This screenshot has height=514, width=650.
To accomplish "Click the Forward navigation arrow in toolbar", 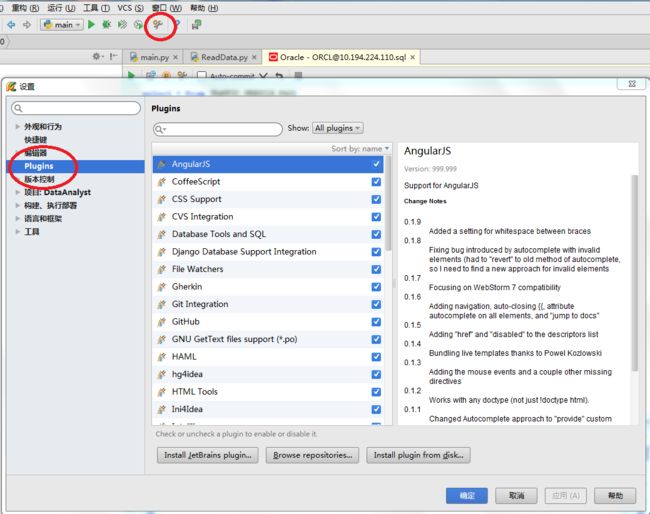I will (27, 25).
